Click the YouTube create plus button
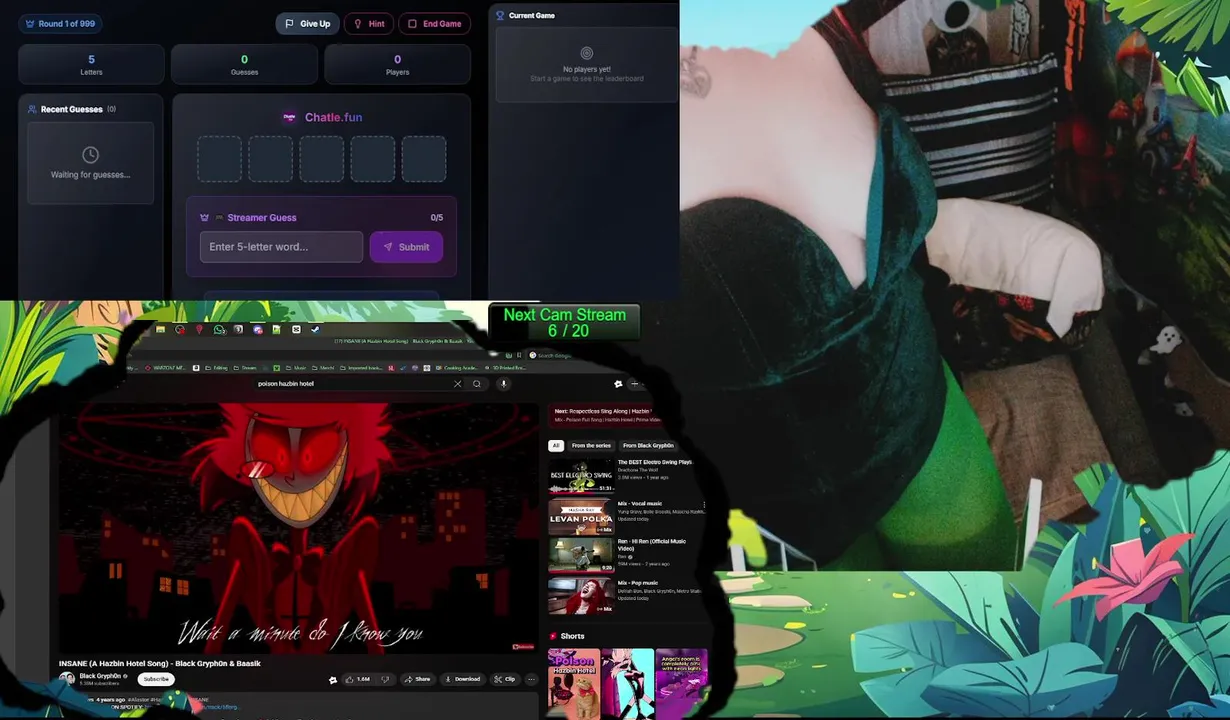The image size is (1230, 720). [634, 384]
